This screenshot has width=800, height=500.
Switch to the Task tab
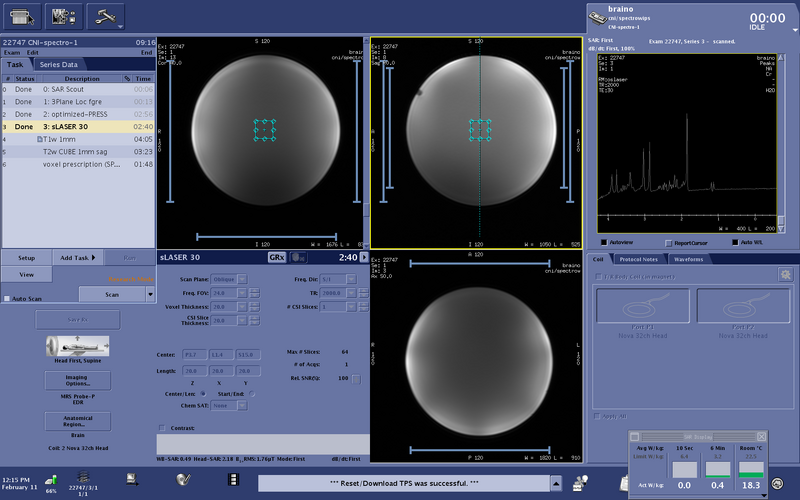pos(15,65)
